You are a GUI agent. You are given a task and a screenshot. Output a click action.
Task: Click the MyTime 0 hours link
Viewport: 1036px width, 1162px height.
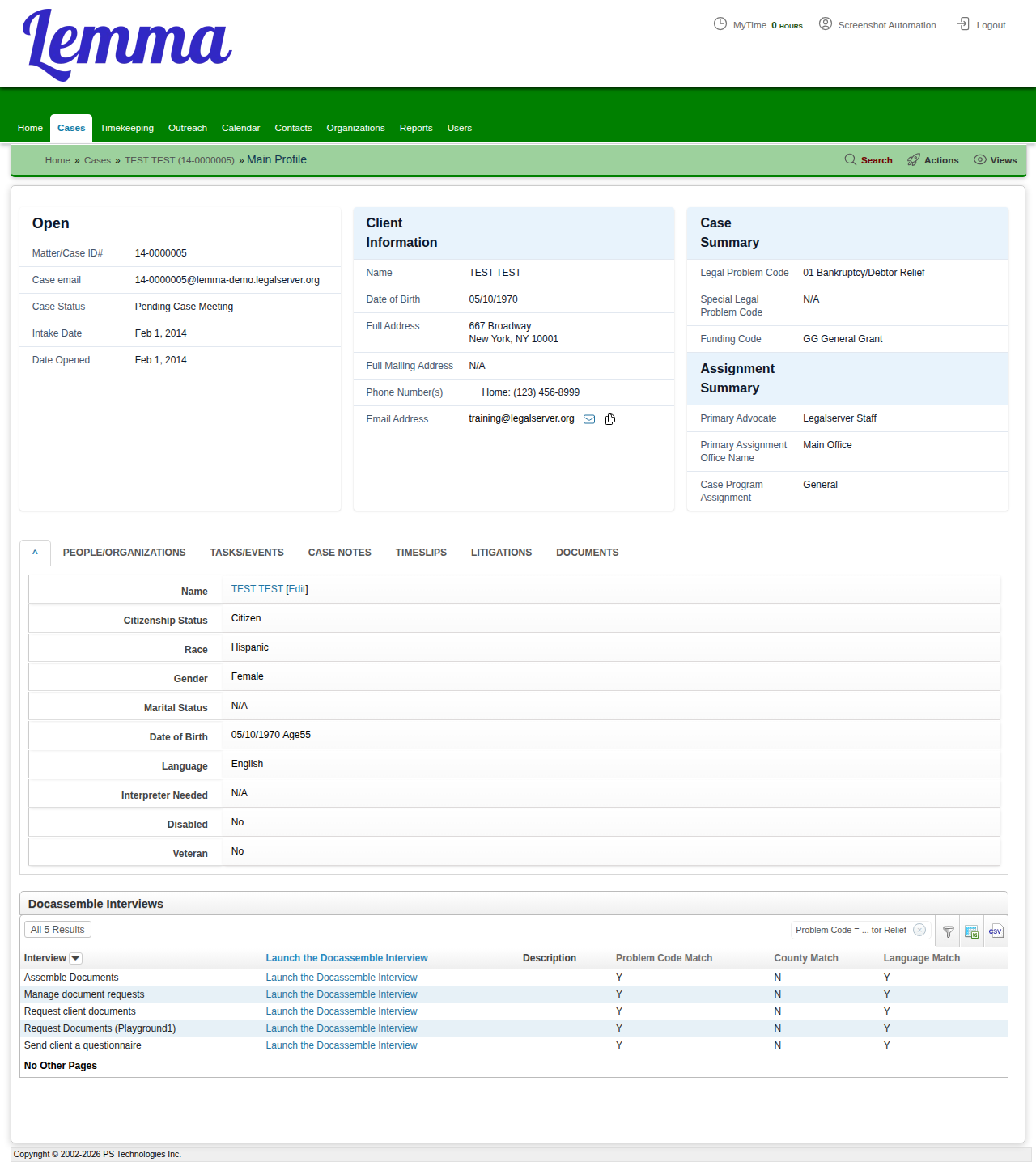tap(767, 25)
